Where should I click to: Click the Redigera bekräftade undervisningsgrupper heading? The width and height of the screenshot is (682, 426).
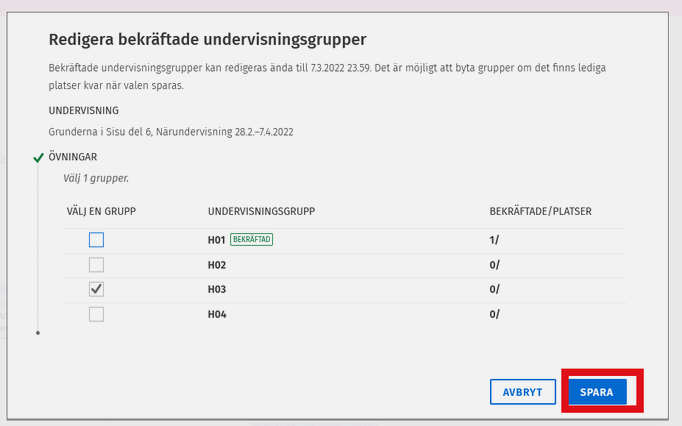click(x=207, y=40)
